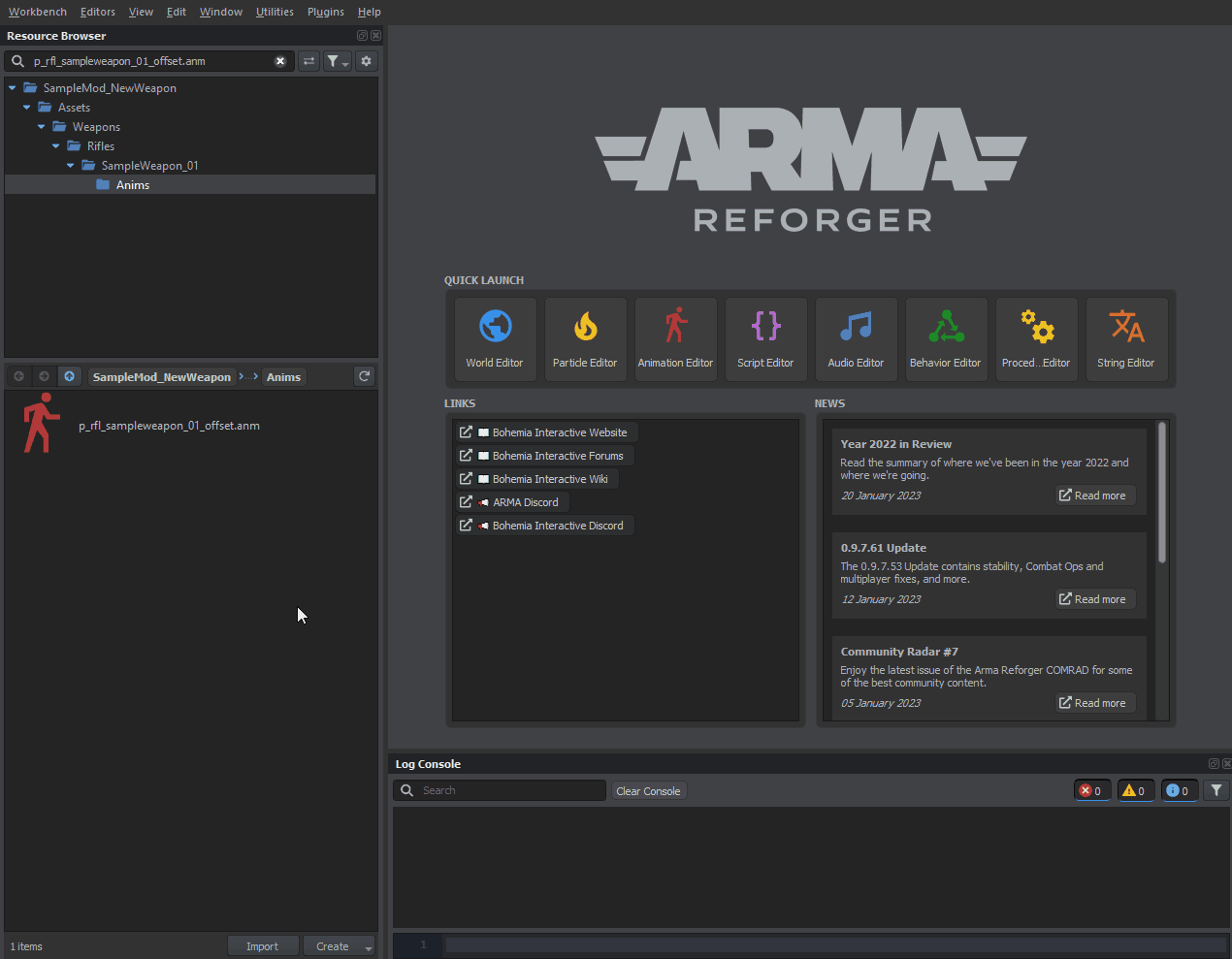Launch the Audio Editor
Image resolution: width=1232 pixels, height=959 pixels.
(x=856, y=339)
